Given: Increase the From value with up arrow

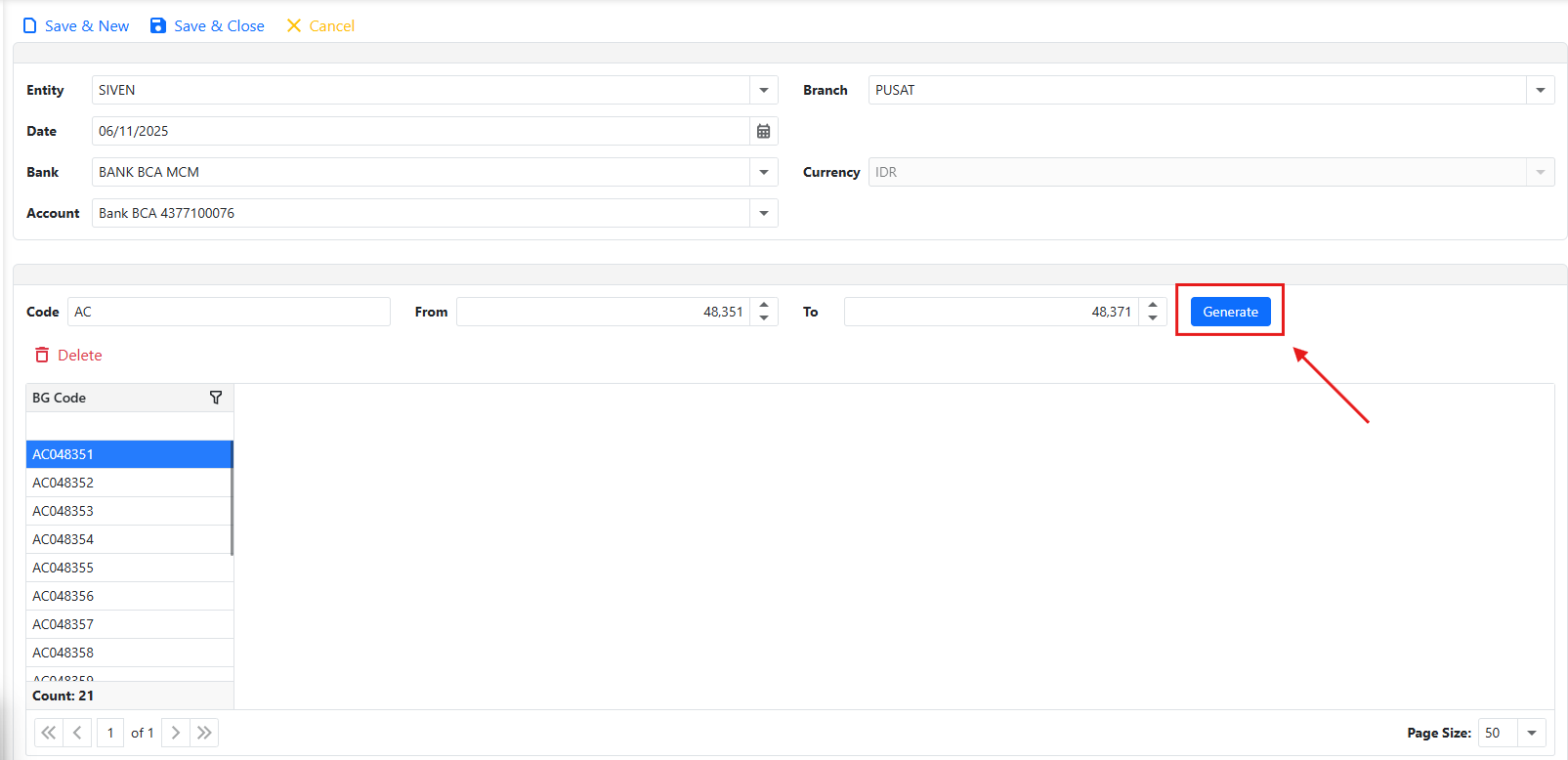Looking at the screenshot, I should [764, 305].
